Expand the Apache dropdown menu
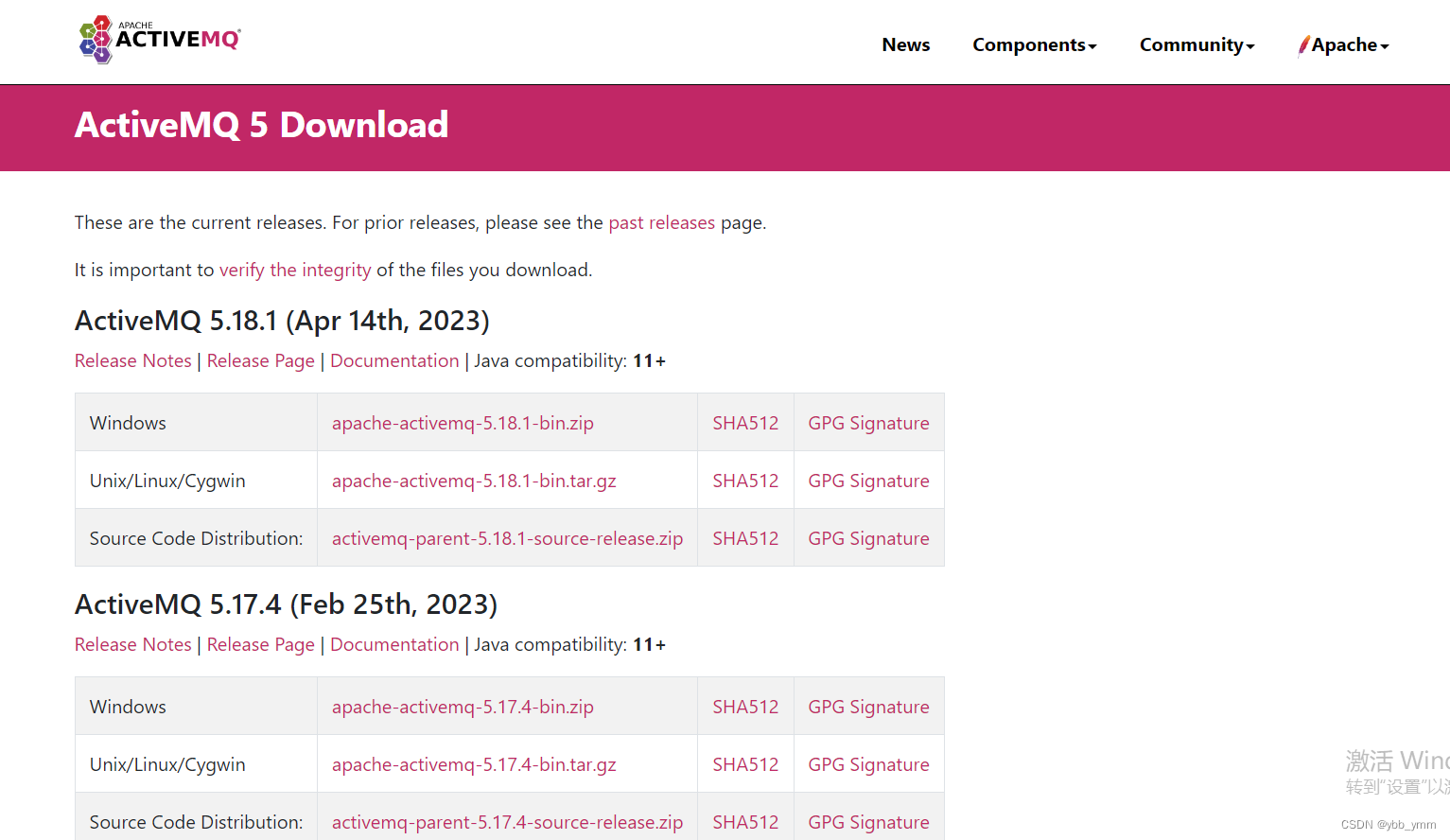Screen dimensions: 1450x840 pos(1344,44)
